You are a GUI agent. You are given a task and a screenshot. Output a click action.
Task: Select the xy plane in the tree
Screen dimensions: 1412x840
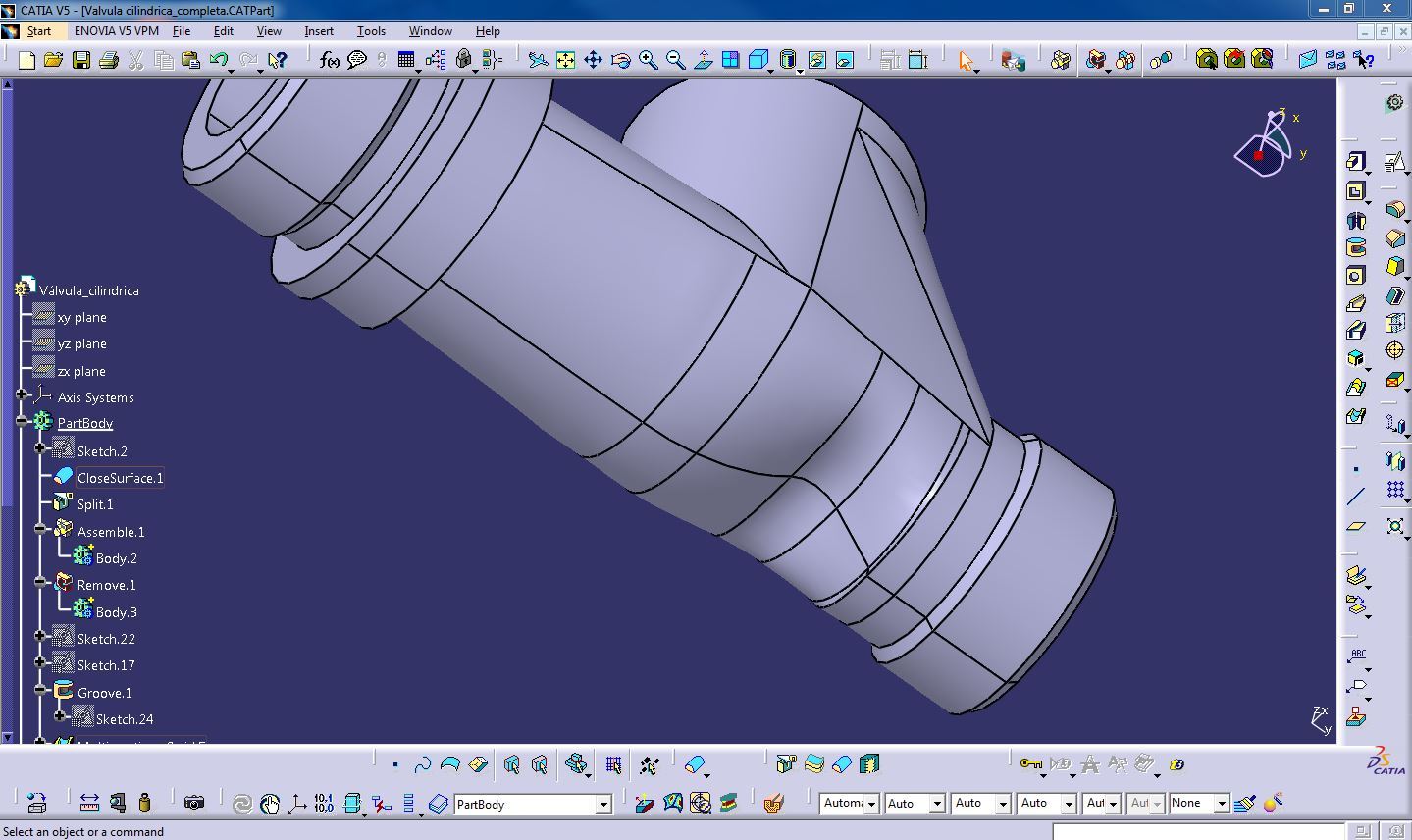click(x=81, y=317)
